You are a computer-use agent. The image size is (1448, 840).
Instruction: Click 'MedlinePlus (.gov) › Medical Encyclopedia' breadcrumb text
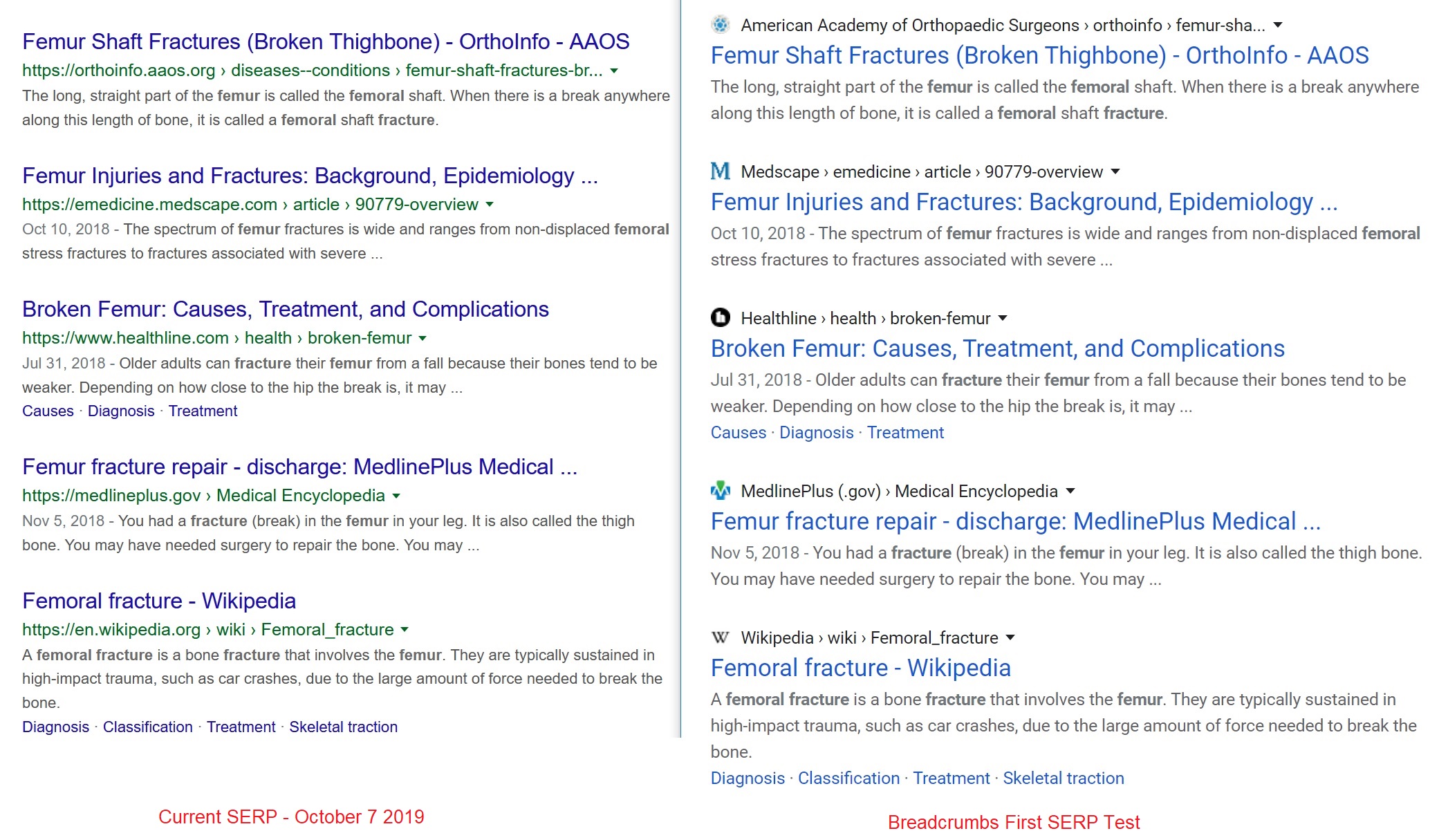(x=900, y=492)
